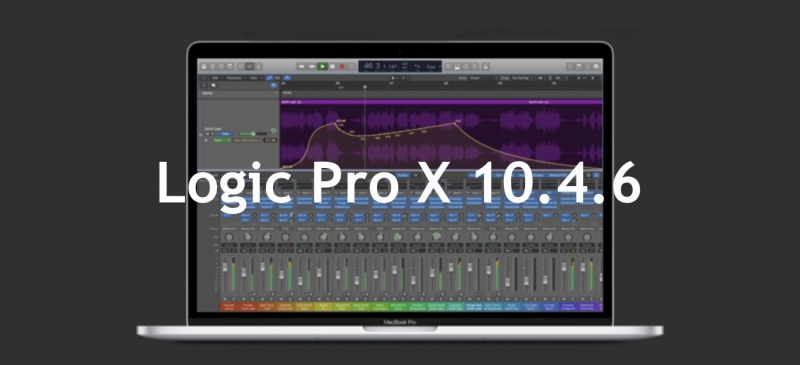Mute the first mixer channel strip
The image size is (800, 365).
[x=224, y=299]
